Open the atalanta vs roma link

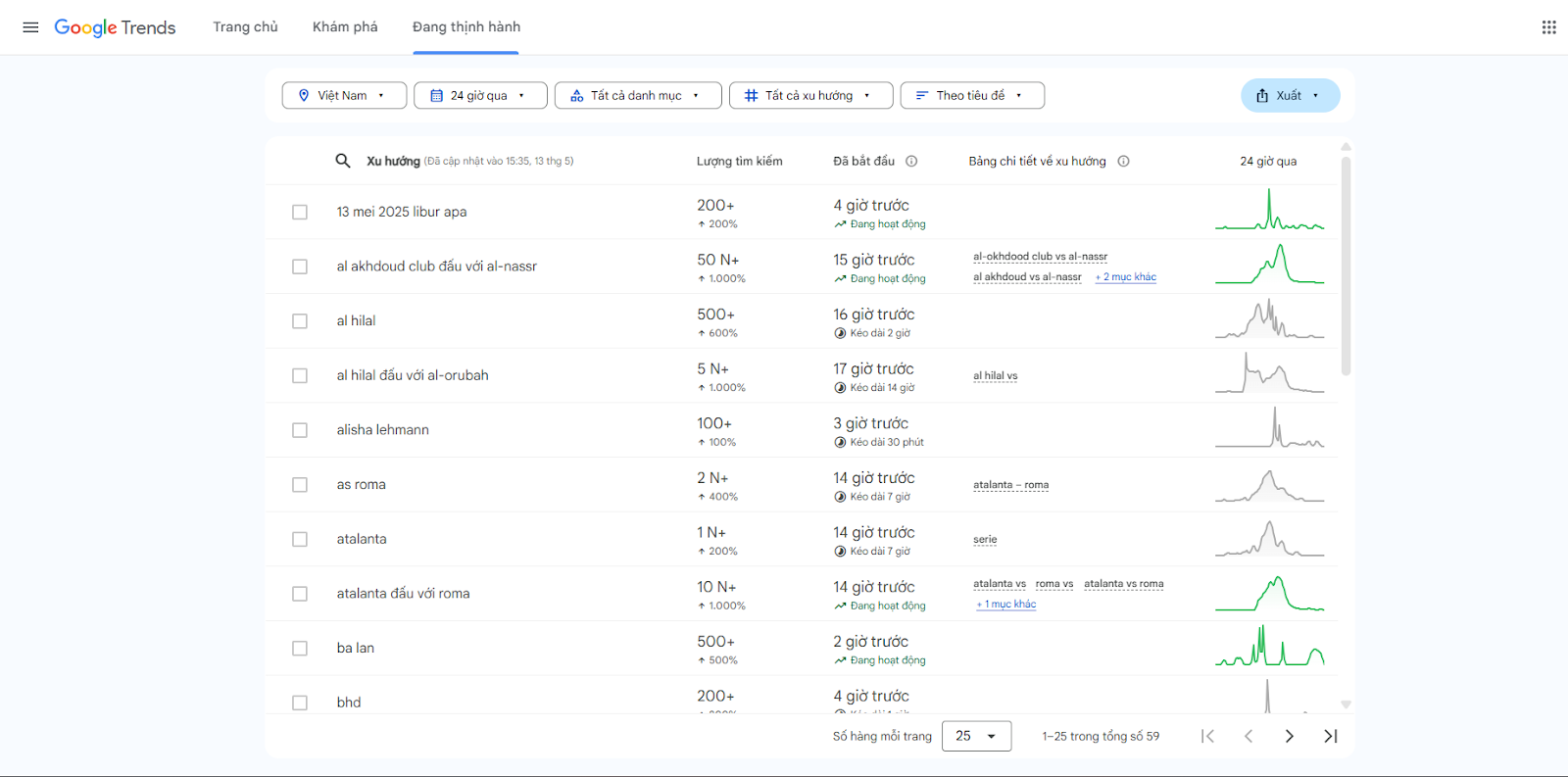(1123, 584)
